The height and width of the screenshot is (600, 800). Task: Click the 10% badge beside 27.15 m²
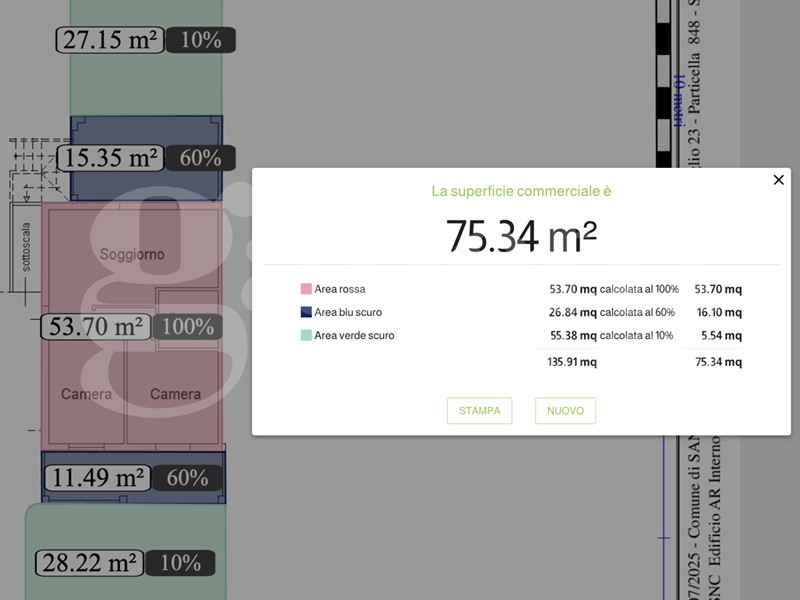(x=201, y=40)
